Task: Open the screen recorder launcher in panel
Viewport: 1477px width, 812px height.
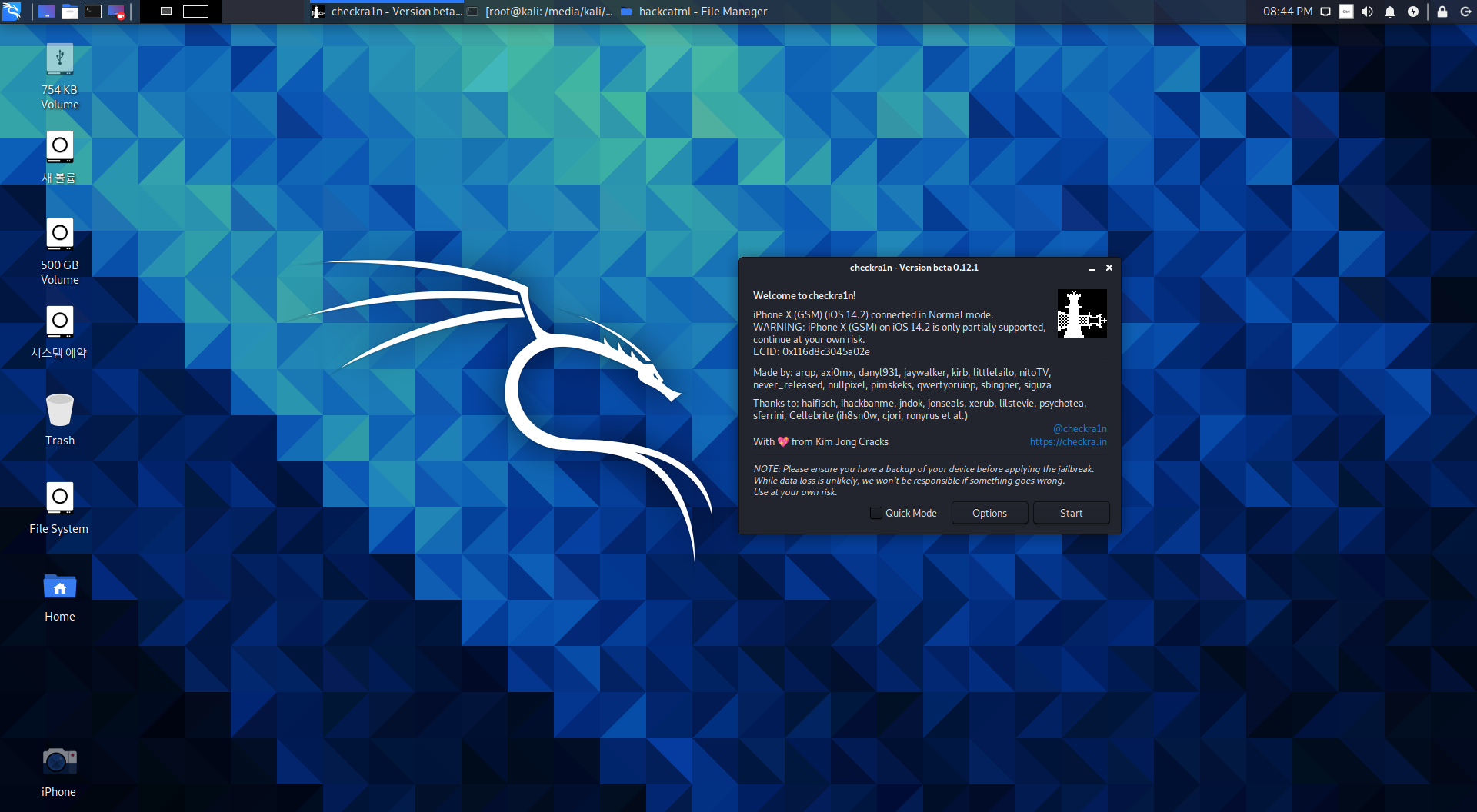Action: [116, 12]
